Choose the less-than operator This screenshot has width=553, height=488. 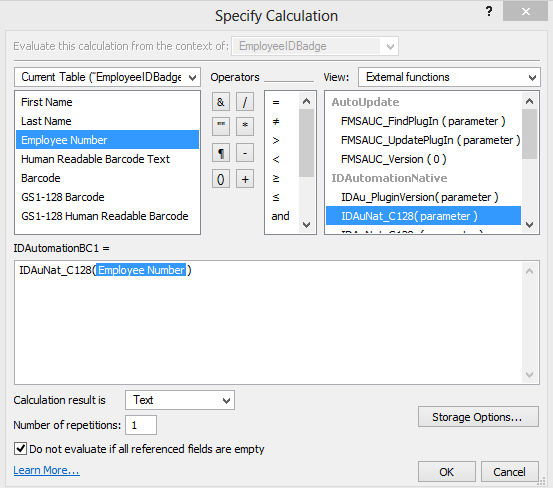276,159
